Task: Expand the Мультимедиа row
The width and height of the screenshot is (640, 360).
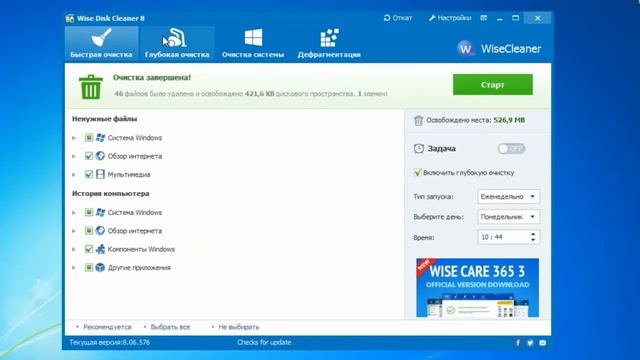Action: pyautogui.click(x=74, y=175)
